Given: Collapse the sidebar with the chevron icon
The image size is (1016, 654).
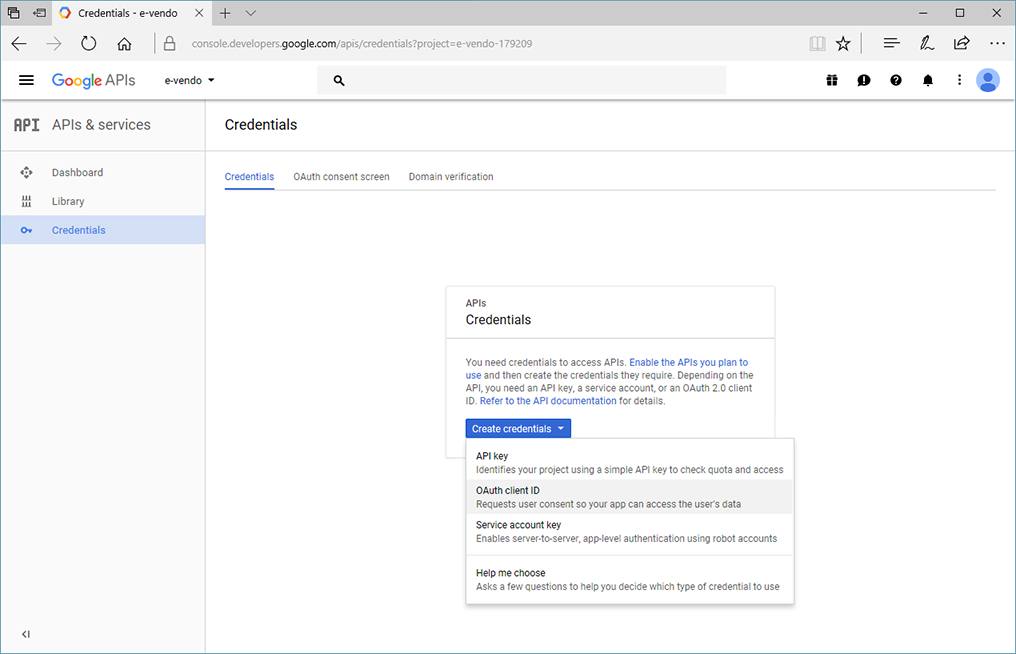Looking at the screenshot, I should tap(26, 634).
